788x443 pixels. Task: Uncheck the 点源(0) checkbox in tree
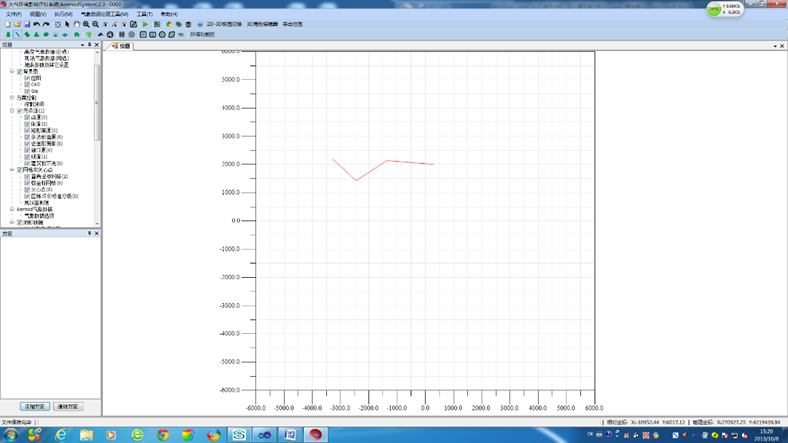point(27,117)
